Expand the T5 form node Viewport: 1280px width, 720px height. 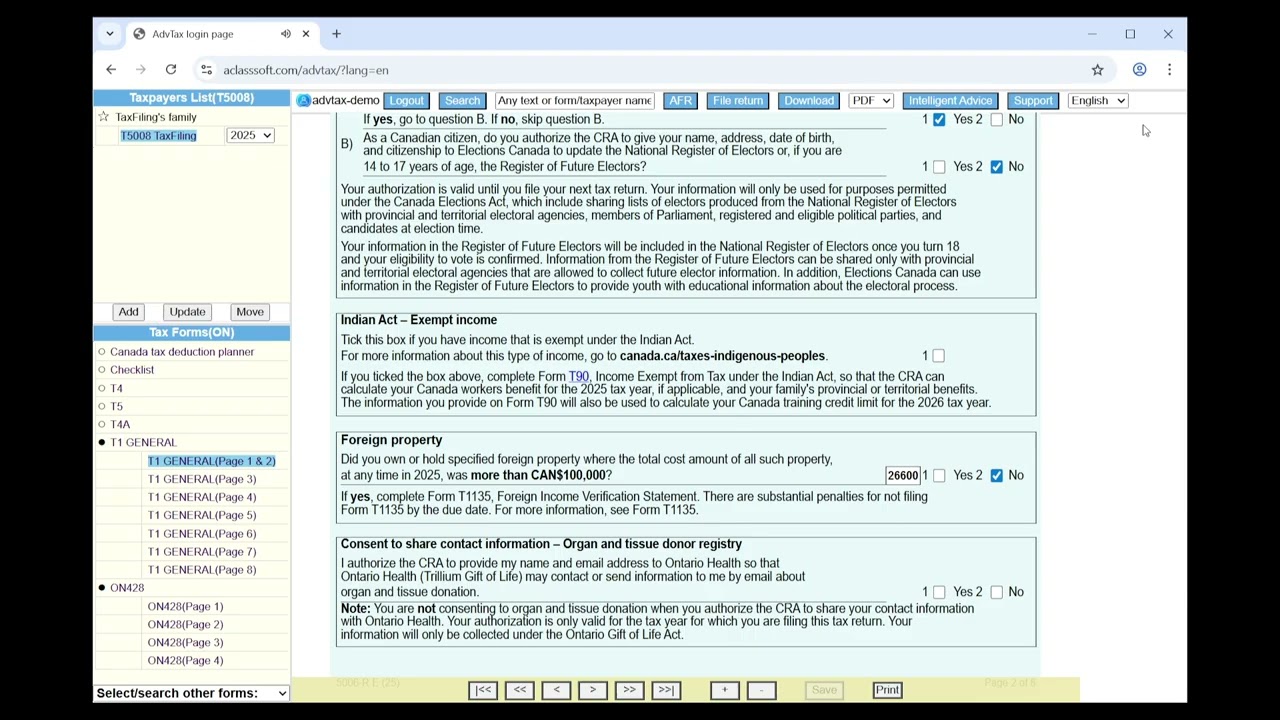[x=102, y=406]
